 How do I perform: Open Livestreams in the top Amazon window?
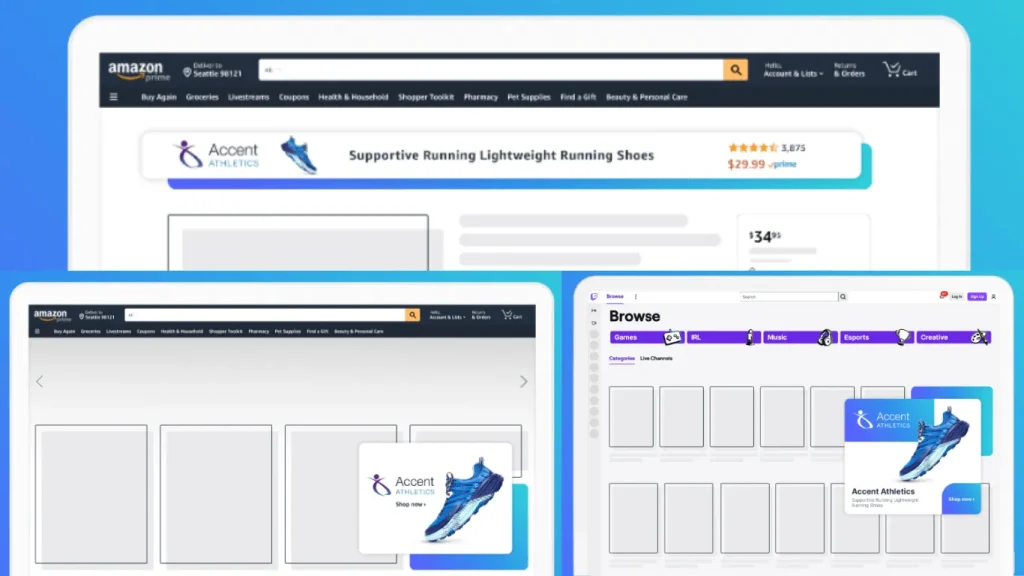tap(249, 97)
